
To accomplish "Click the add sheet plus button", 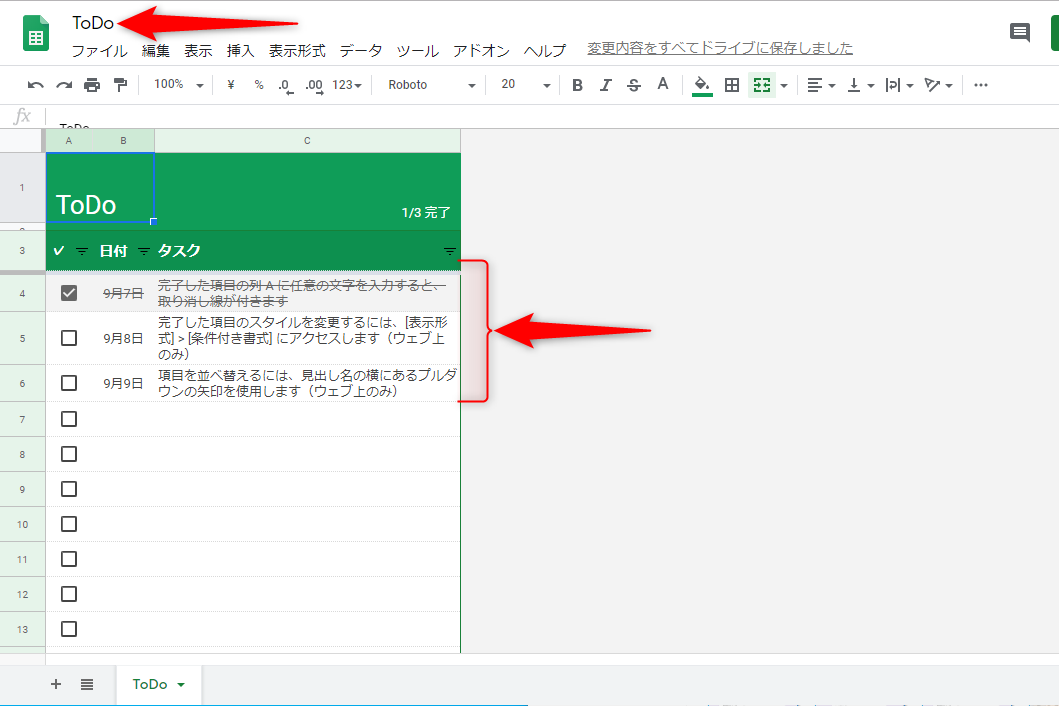I will [56, 684].
